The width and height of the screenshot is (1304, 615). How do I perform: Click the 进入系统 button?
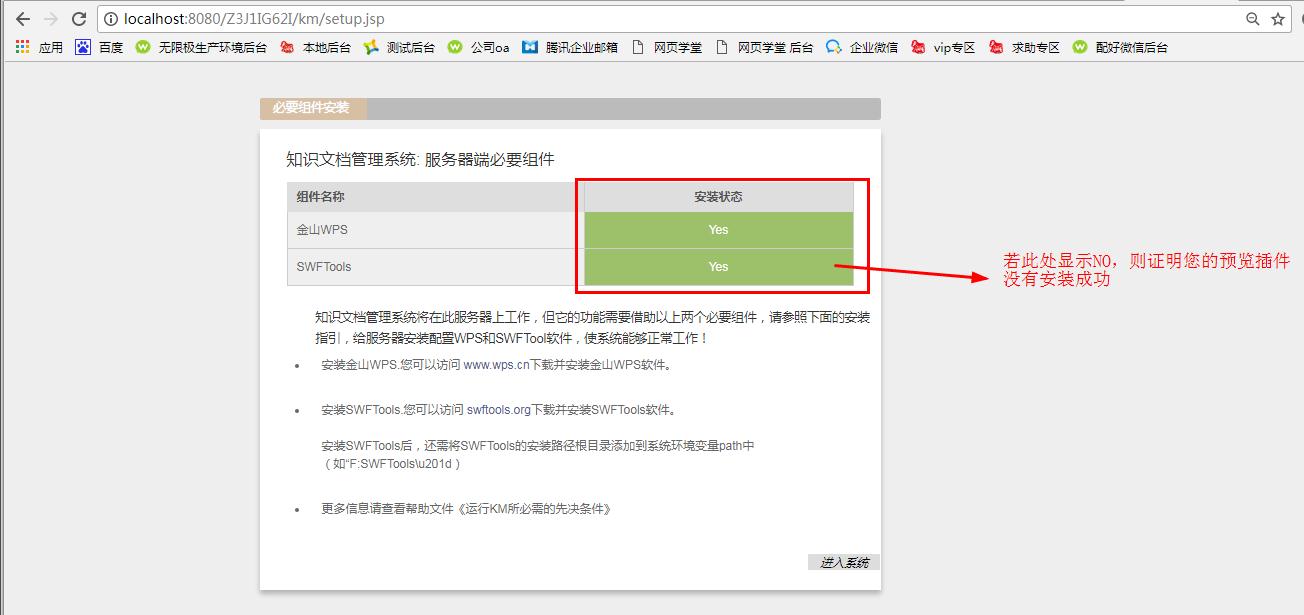pyautogui.click(x=844, y=563)
